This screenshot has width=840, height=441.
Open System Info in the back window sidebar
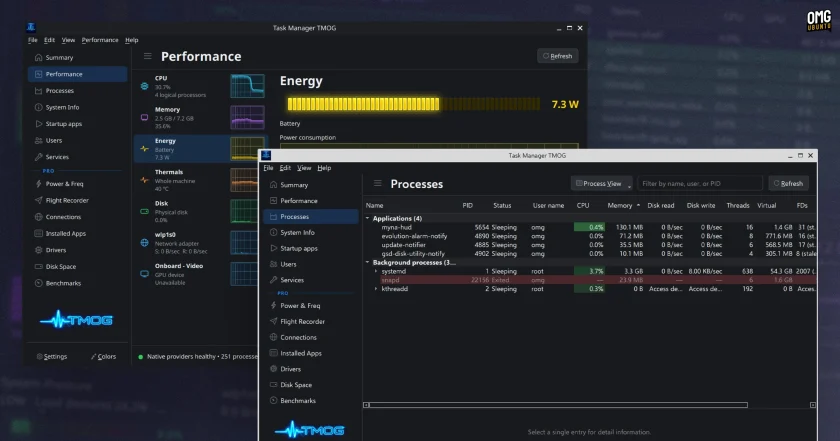click(x=57, y=107)
